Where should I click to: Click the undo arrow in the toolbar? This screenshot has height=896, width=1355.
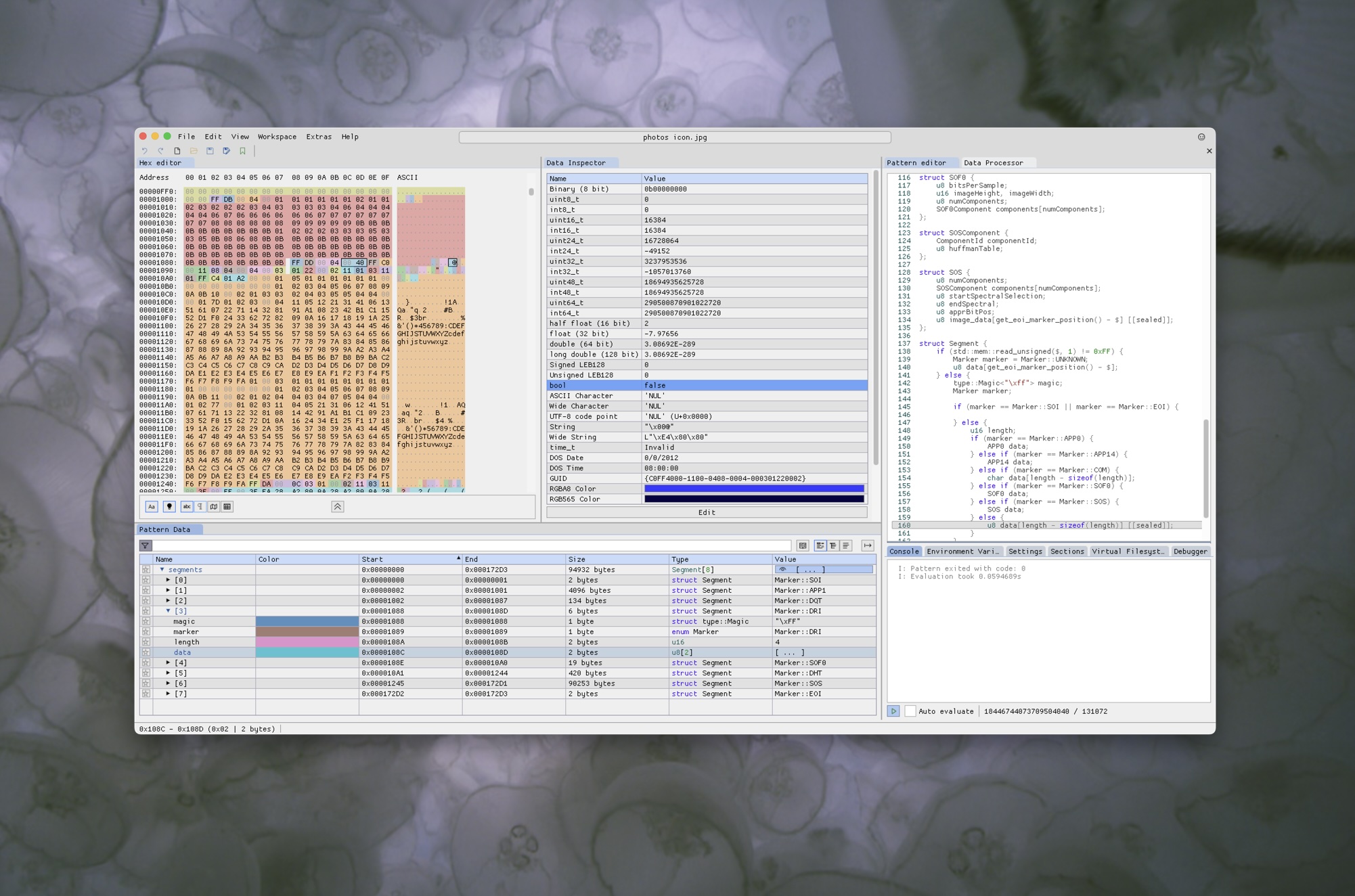[x=144, y=151]
